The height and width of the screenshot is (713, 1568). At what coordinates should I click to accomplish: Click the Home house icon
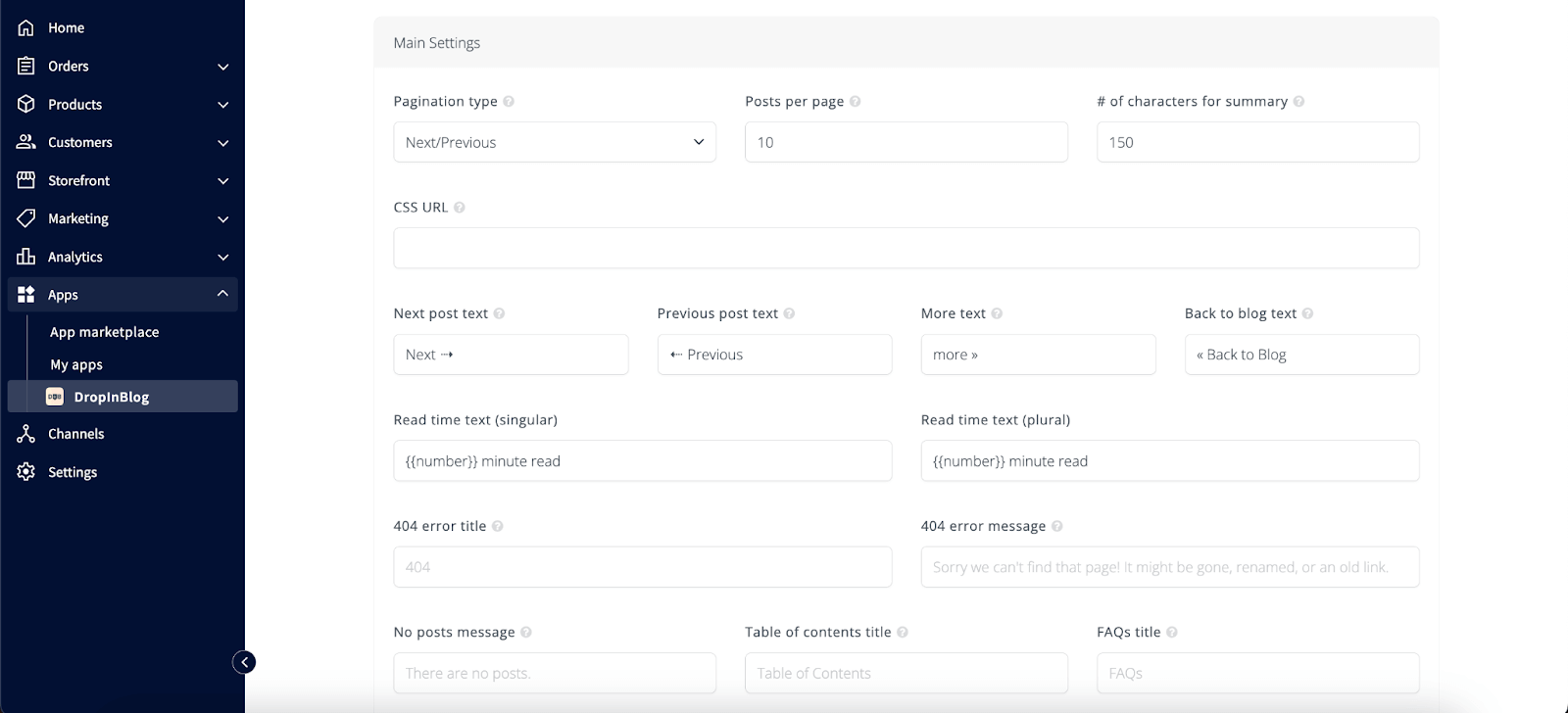pos(26,27)
